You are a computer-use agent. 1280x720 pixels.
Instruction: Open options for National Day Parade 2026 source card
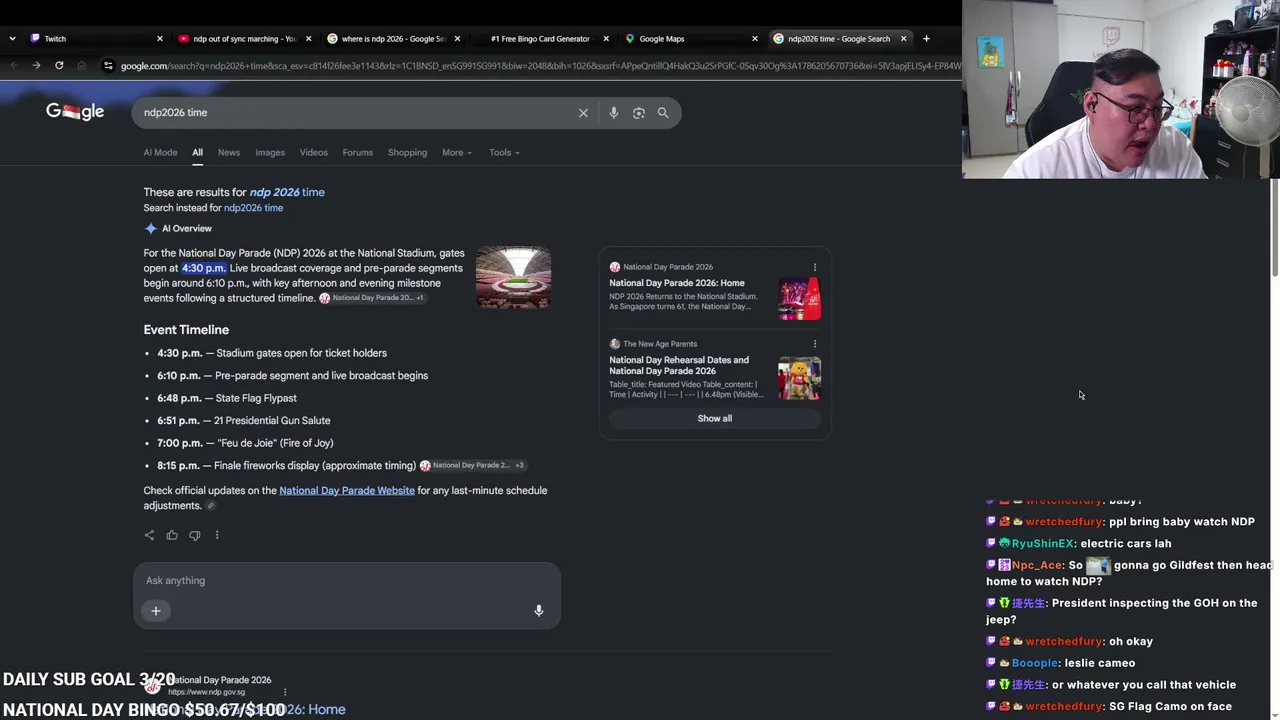[815, 267]
